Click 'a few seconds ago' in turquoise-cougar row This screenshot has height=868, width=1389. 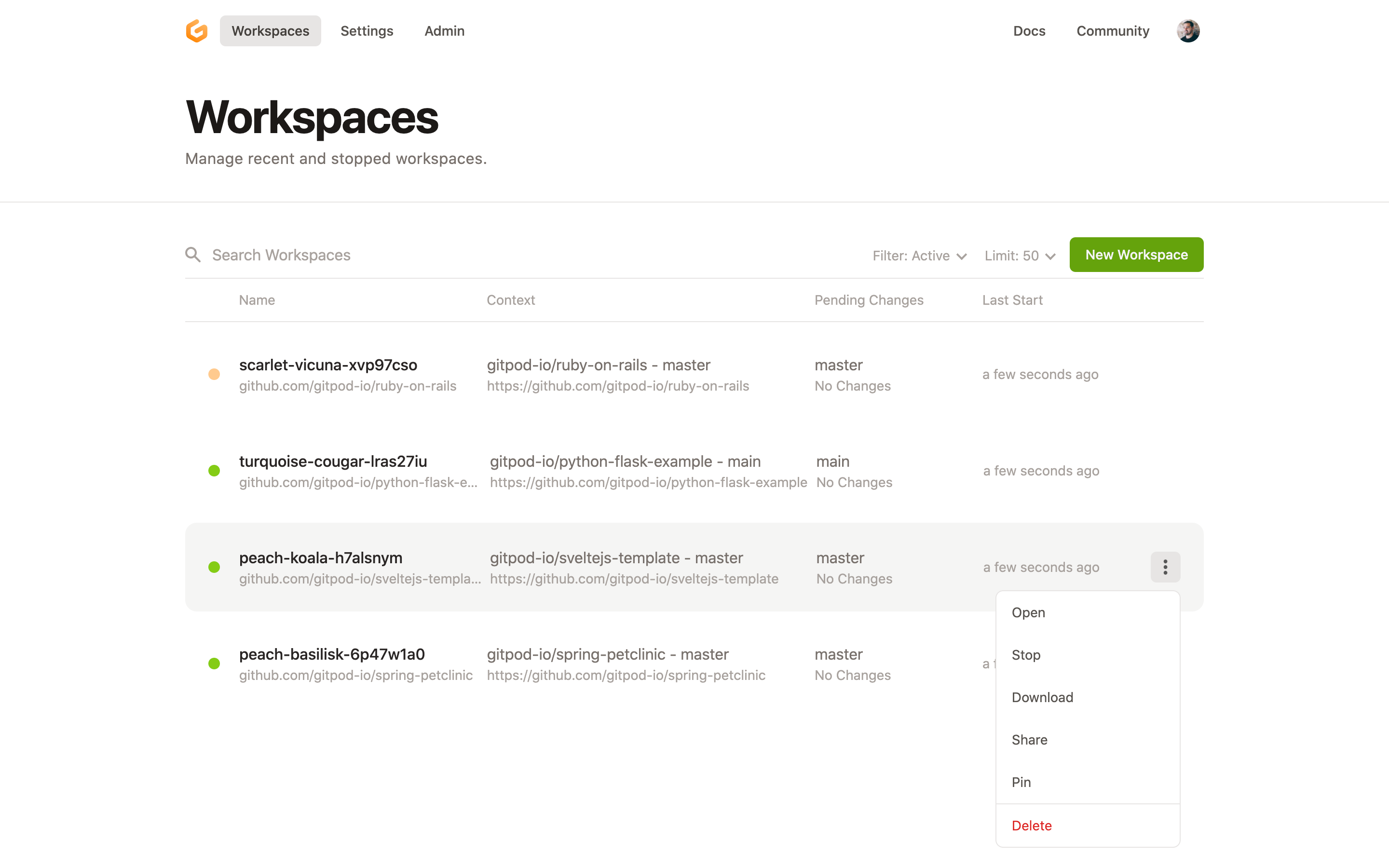(x=1041, y=471)
